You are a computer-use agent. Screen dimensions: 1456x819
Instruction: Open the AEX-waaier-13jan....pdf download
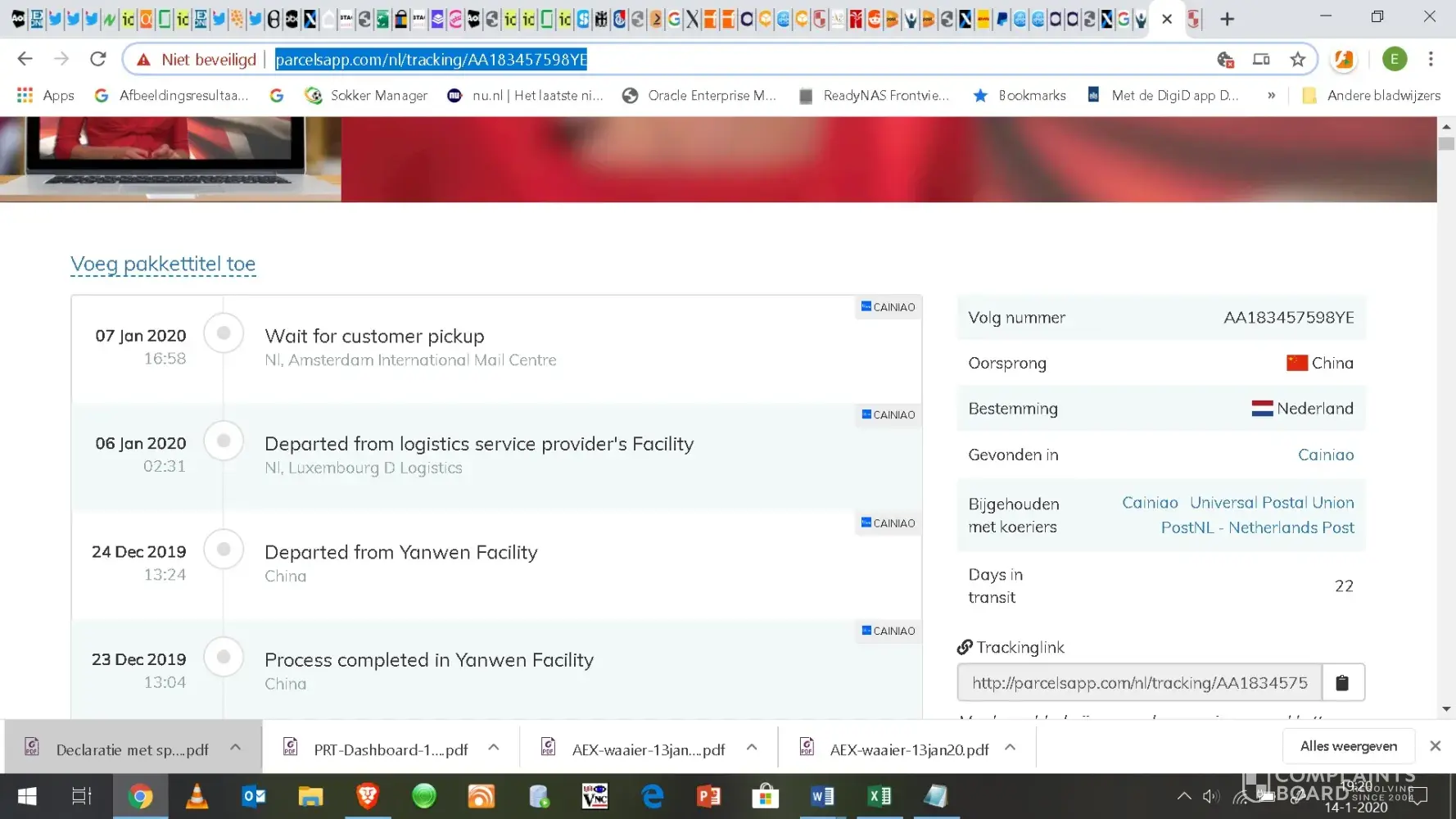(635, 749)
